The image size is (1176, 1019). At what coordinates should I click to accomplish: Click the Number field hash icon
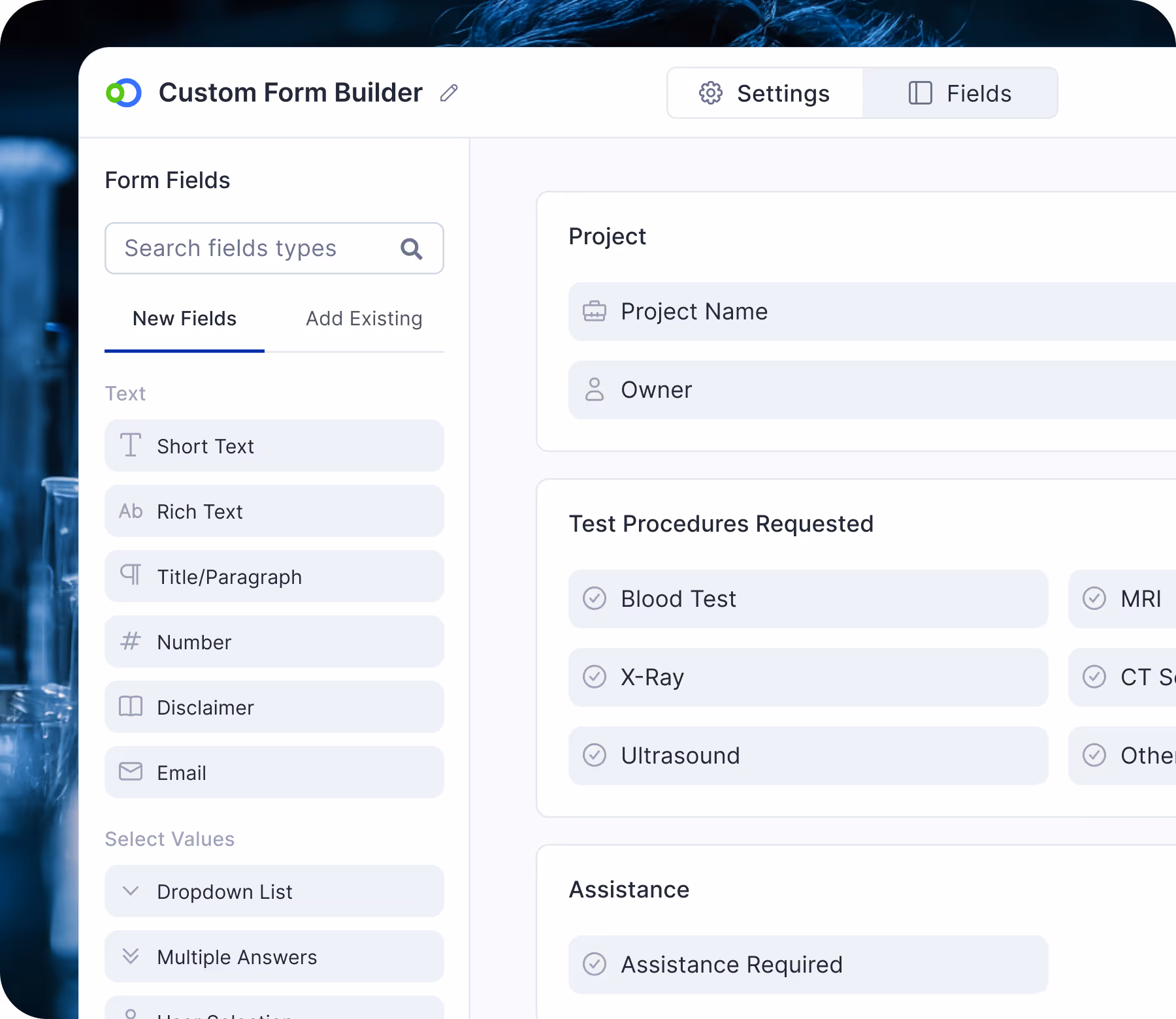point(129,641)
